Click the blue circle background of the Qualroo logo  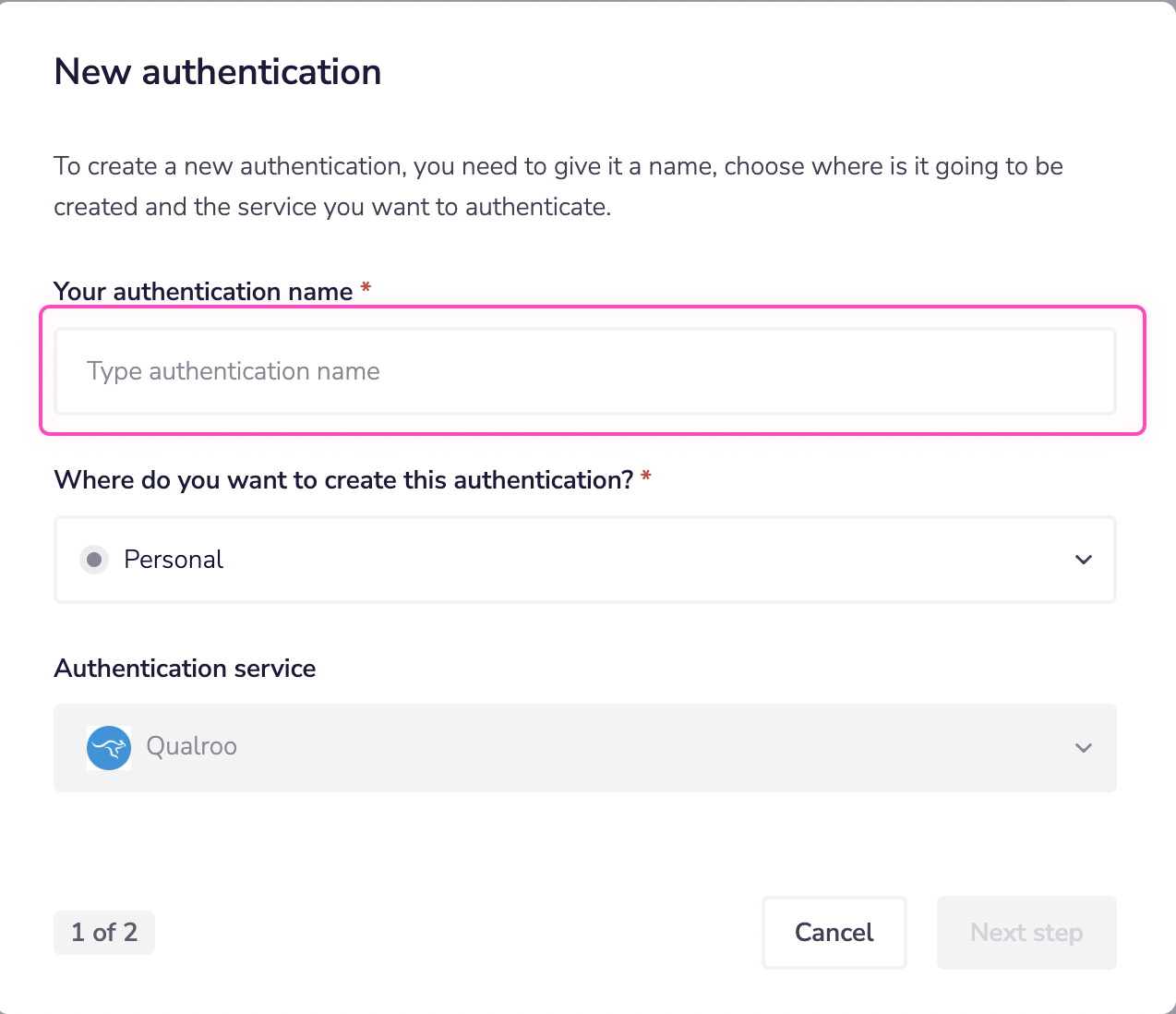[108, 748]
